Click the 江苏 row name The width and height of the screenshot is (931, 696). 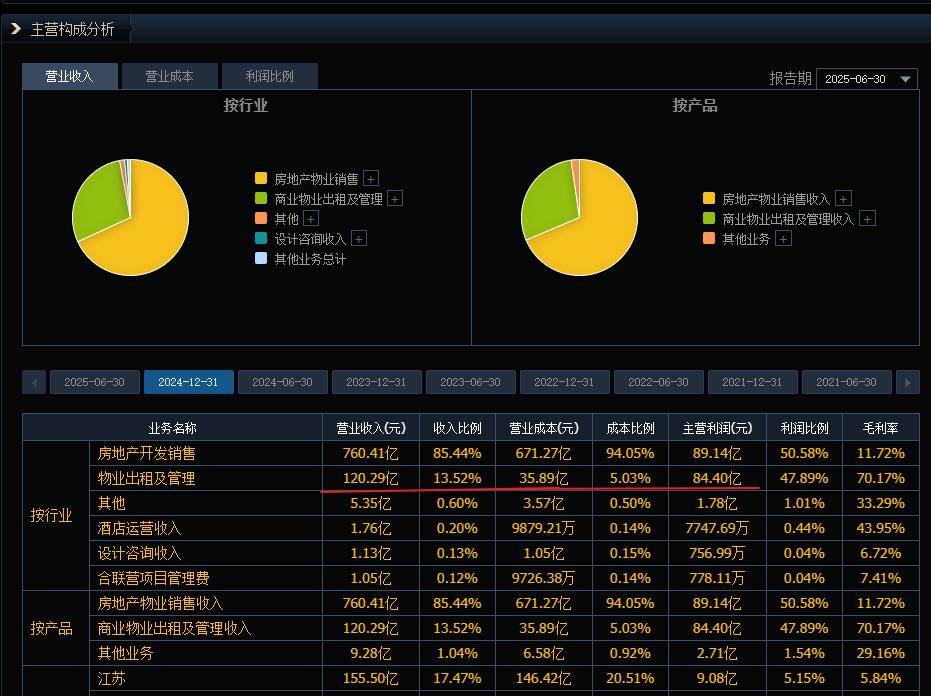pyautogui.click(x=112, y=678)
